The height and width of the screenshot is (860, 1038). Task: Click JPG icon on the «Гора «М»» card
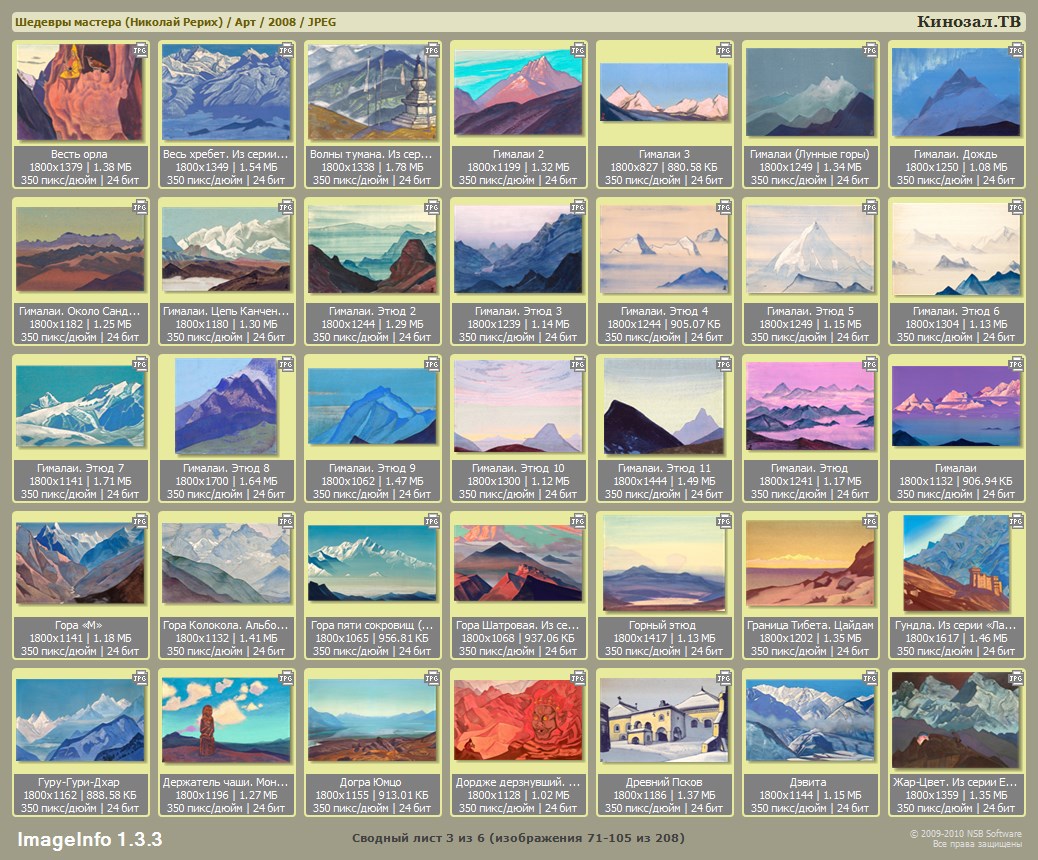[x=140, y=521]
